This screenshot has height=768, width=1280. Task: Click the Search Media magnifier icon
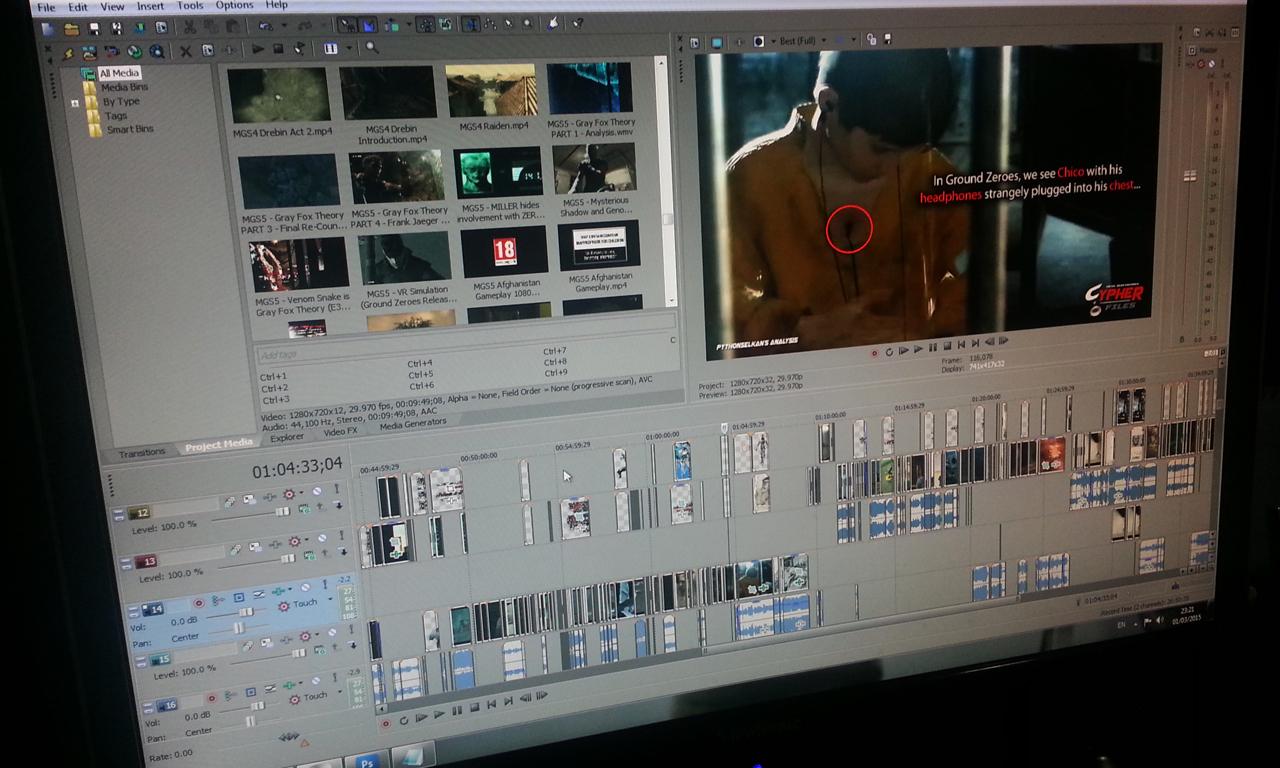click(371, 47)
